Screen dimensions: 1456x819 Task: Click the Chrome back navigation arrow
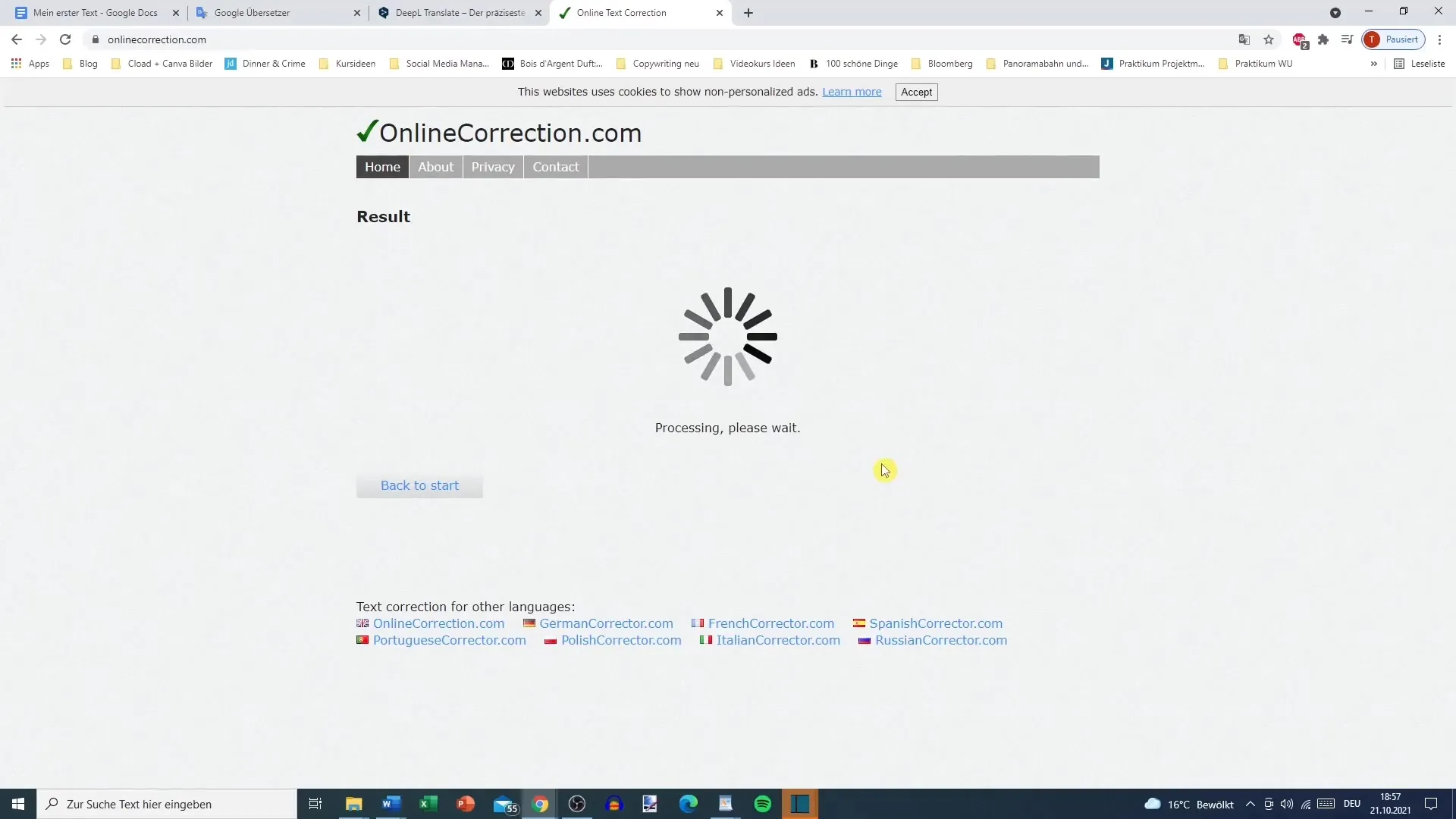[17, 39]
